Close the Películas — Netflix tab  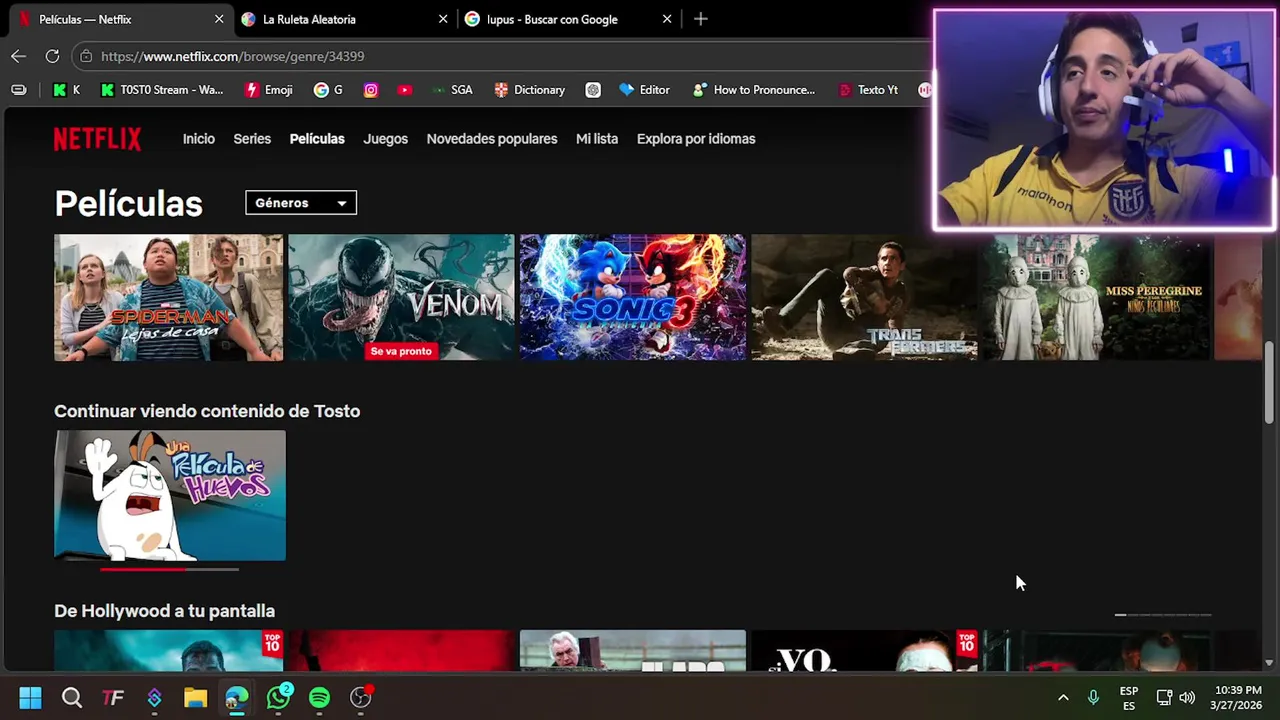pos(219,19)
